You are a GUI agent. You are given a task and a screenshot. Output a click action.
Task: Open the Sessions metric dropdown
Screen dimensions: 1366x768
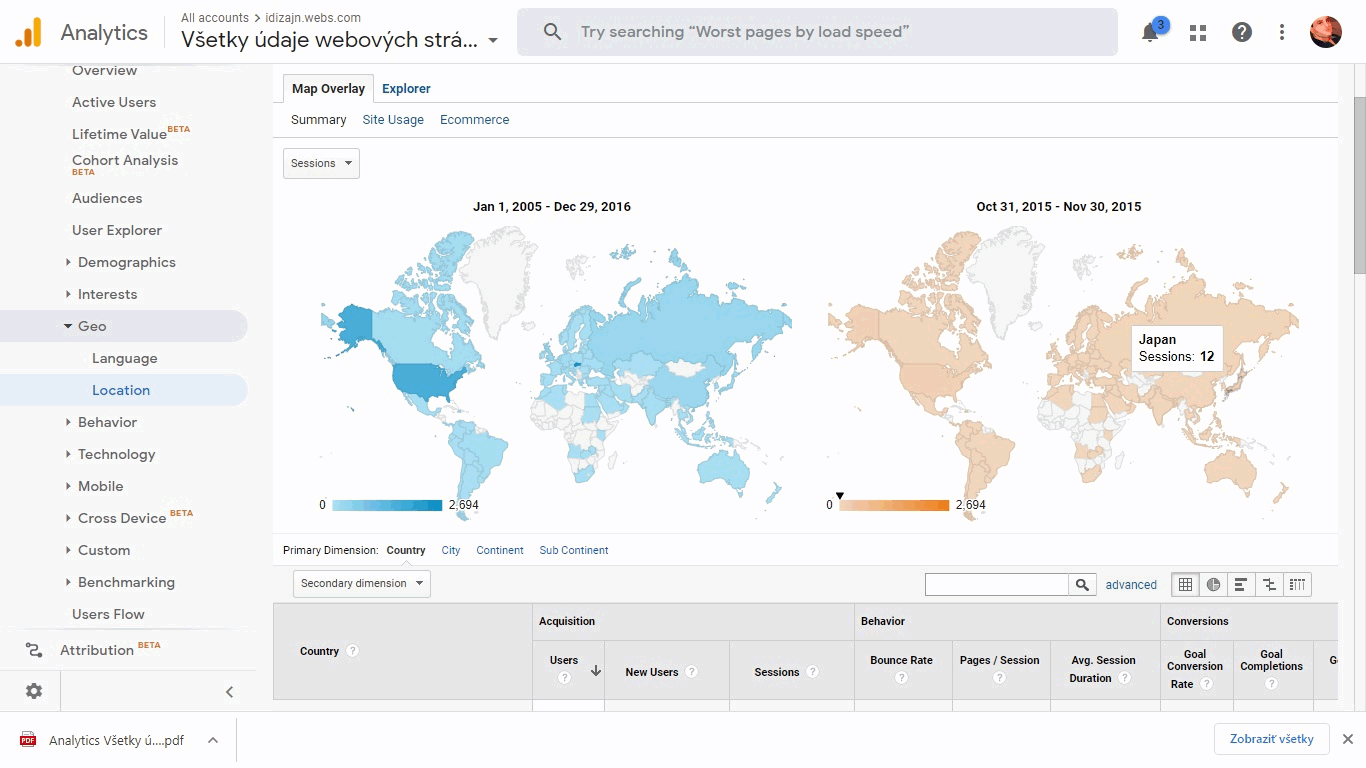[x=321, y=163]
